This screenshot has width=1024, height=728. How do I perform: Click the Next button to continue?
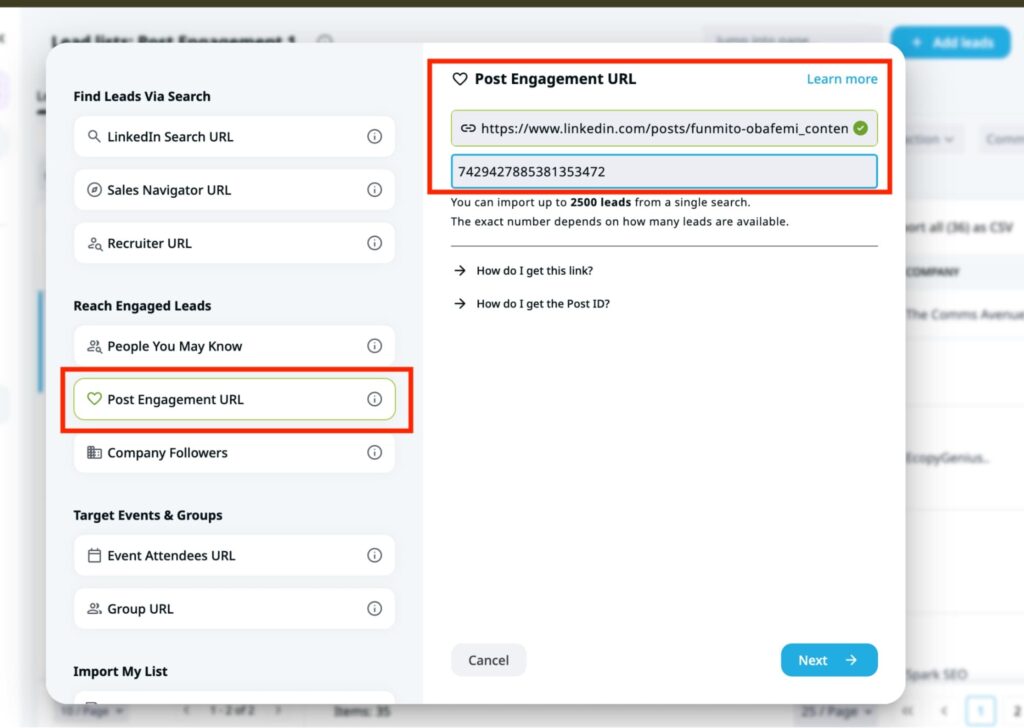pyautogui.click(x=829, y=660)
